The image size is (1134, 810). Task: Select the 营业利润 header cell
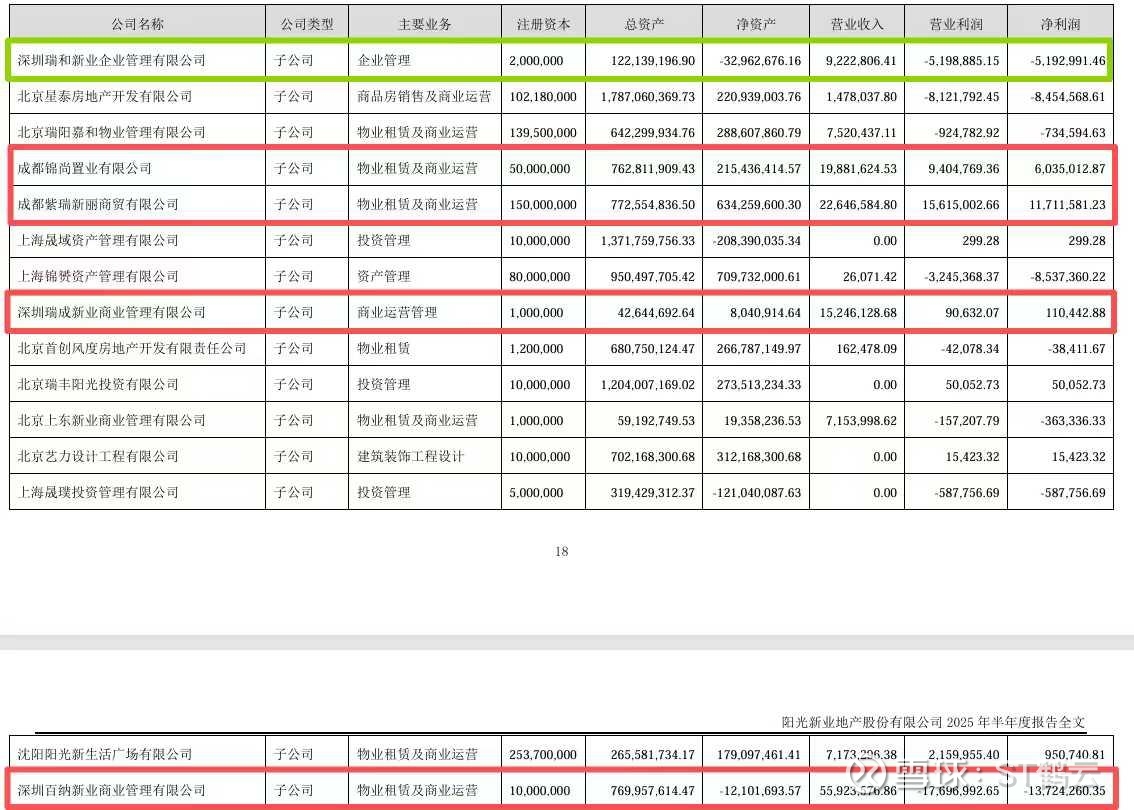(x=955, y=25)
